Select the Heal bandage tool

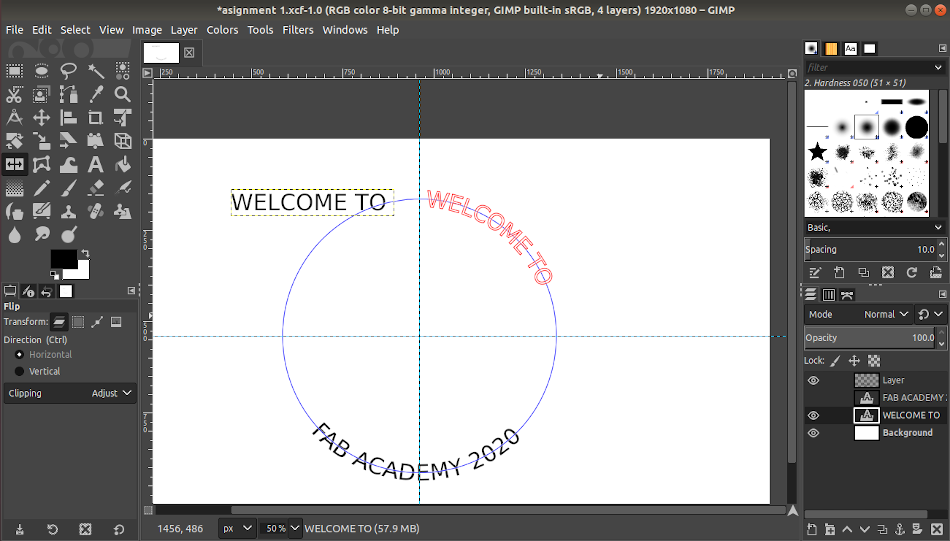(96, 211)
